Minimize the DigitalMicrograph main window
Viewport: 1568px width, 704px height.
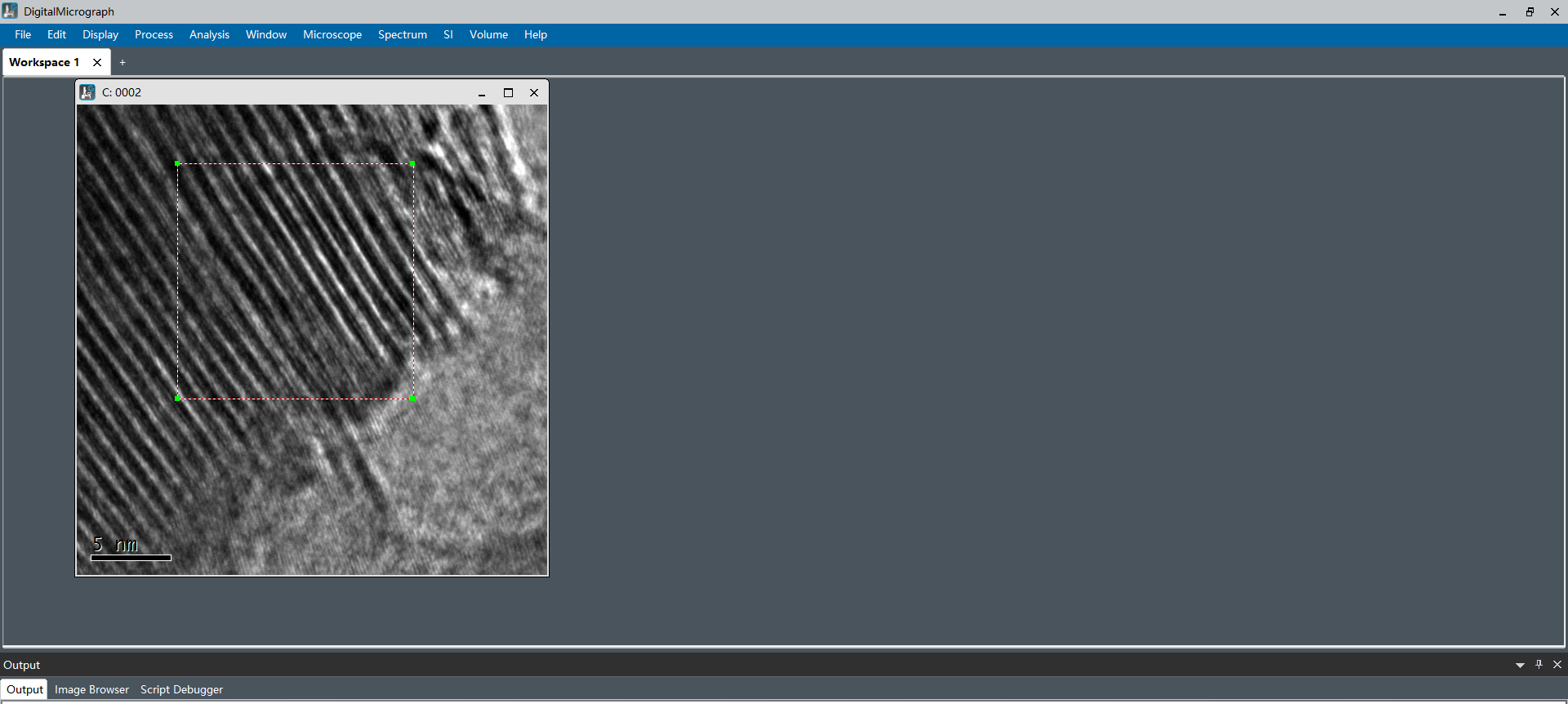[x=1503, y=12]
